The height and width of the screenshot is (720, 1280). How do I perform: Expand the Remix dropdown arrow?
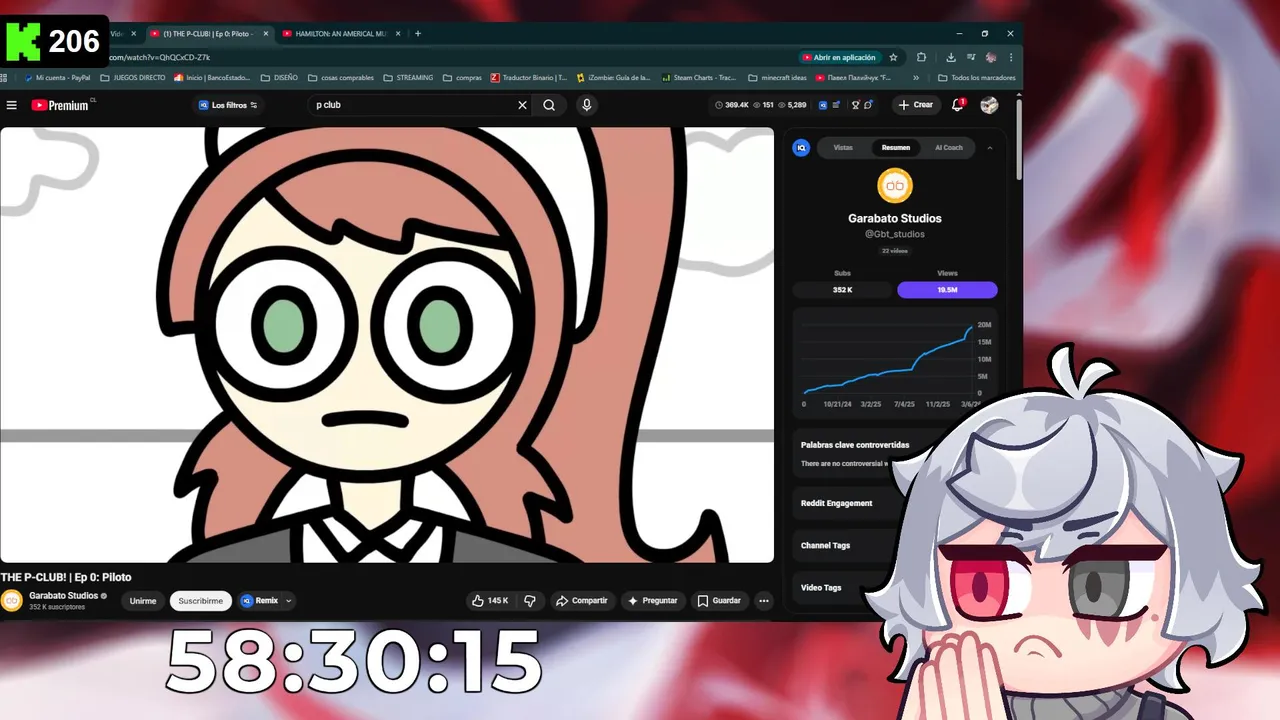click(289, 601)
